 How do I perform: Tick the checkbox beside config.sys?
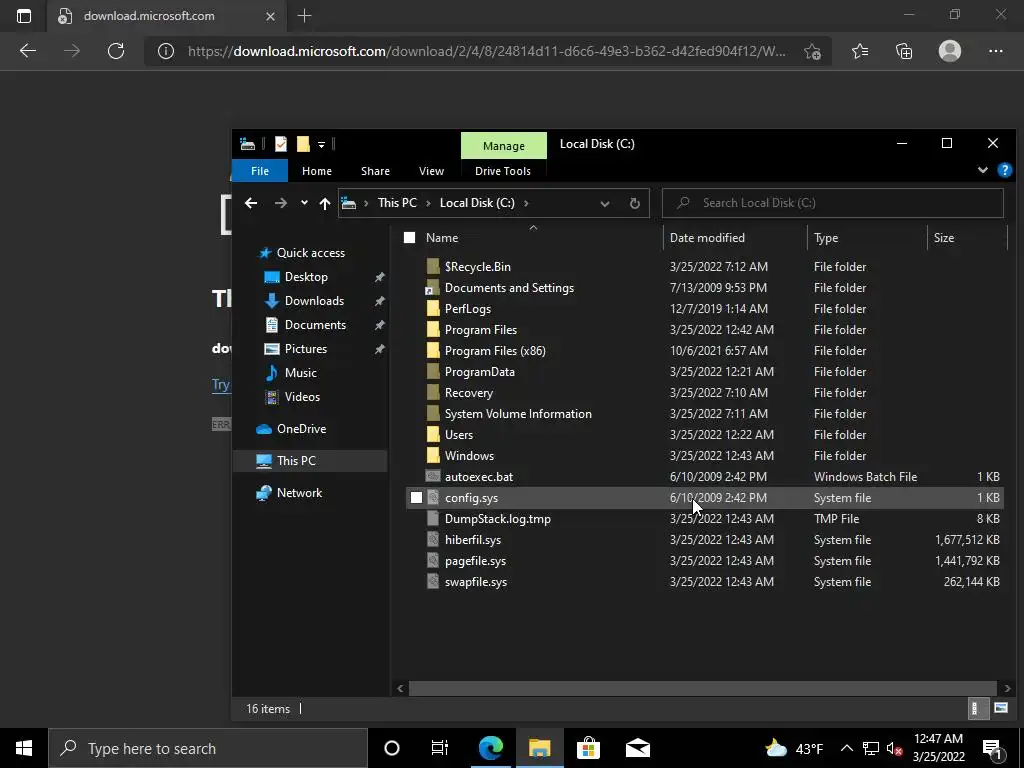[417, 498]
